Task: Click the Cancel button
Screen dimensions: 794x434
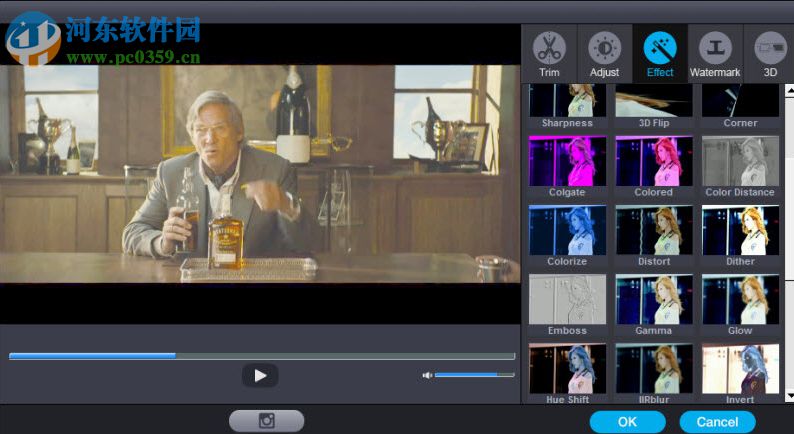Action: [x=718, y=421]
